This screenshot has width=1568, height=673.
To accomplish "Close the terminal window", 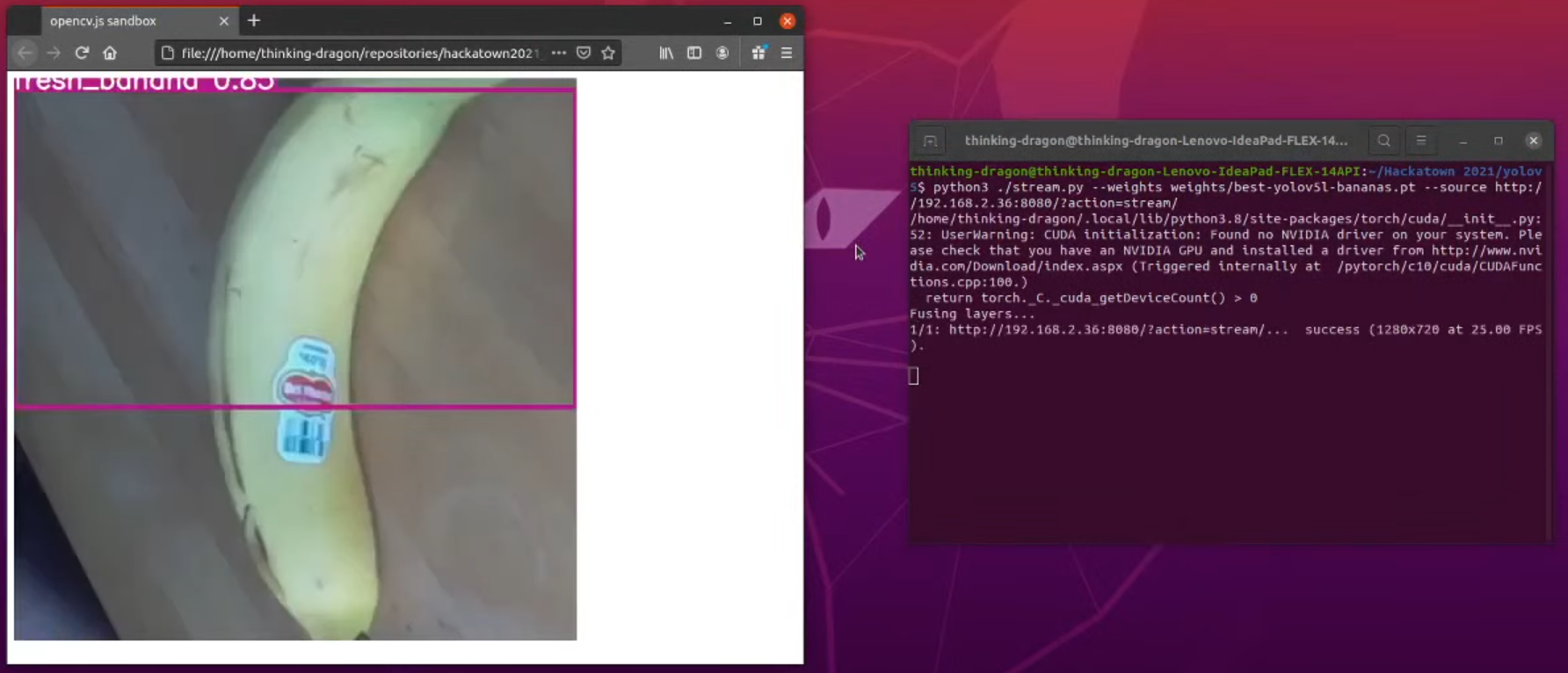I will pos(1534,141).
